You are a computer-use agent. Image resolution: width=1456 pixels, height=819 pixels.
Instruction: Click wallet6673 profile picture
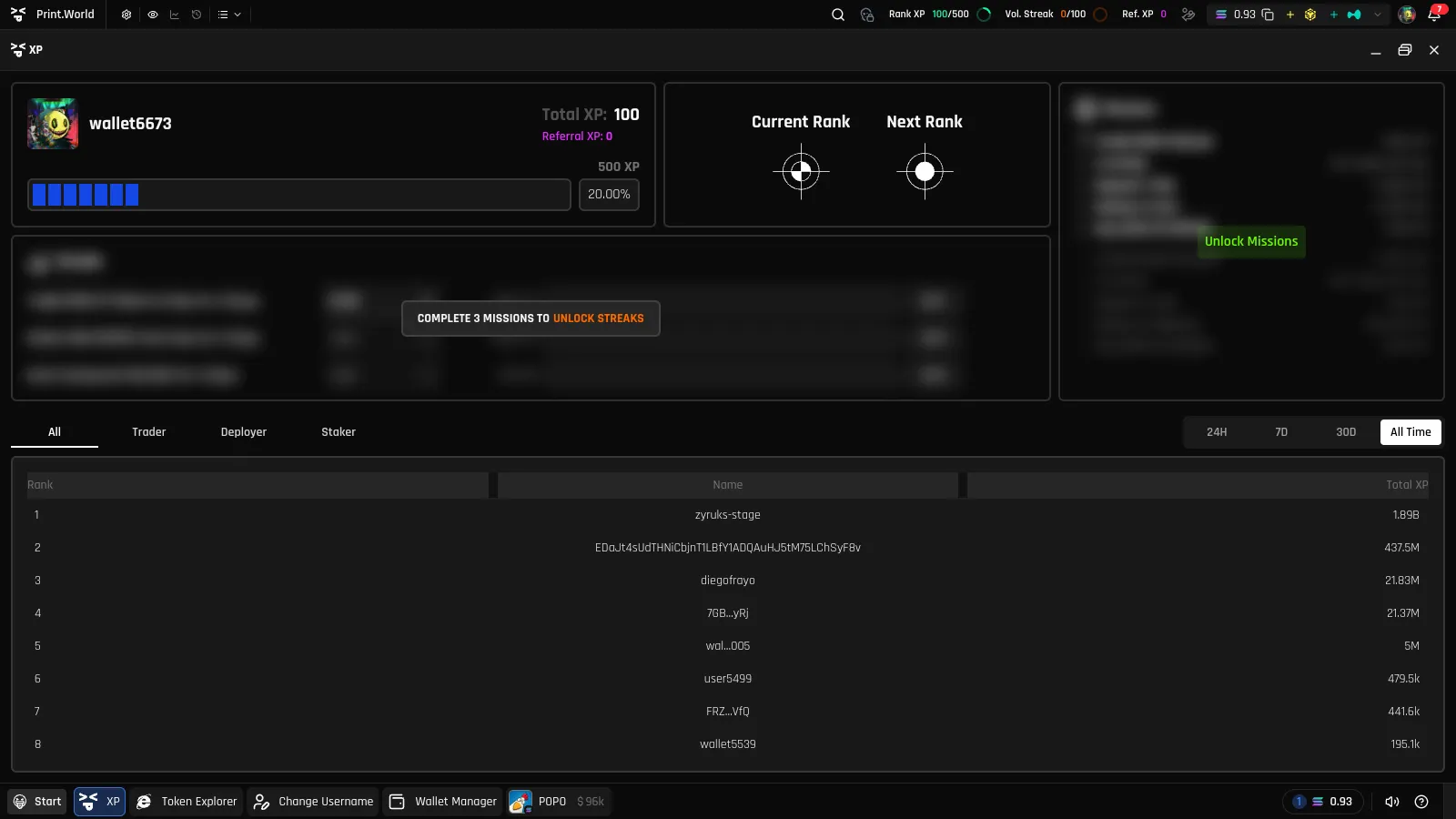pos(53,124)
